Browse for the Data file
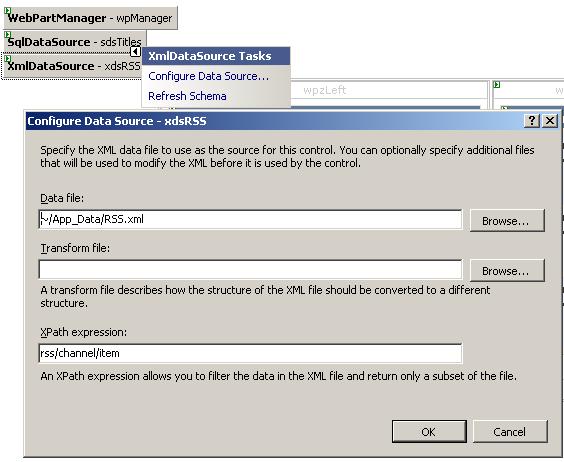This screenshot has width=564, height=462. click(x=507, y=221)
